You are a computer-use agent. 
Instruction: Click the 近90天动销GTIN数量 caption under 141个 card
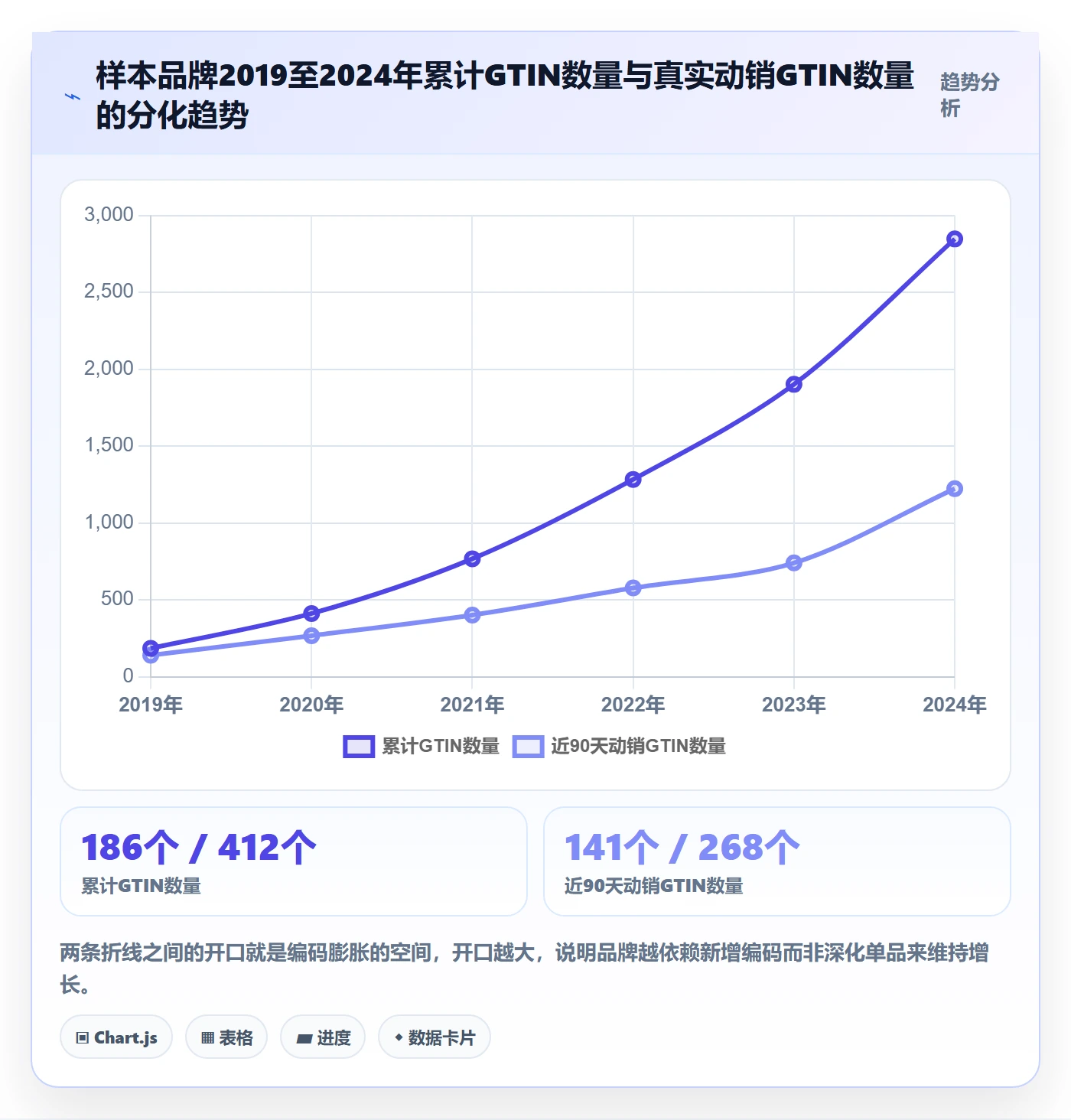pyautogui.click(x=654, y=886)
